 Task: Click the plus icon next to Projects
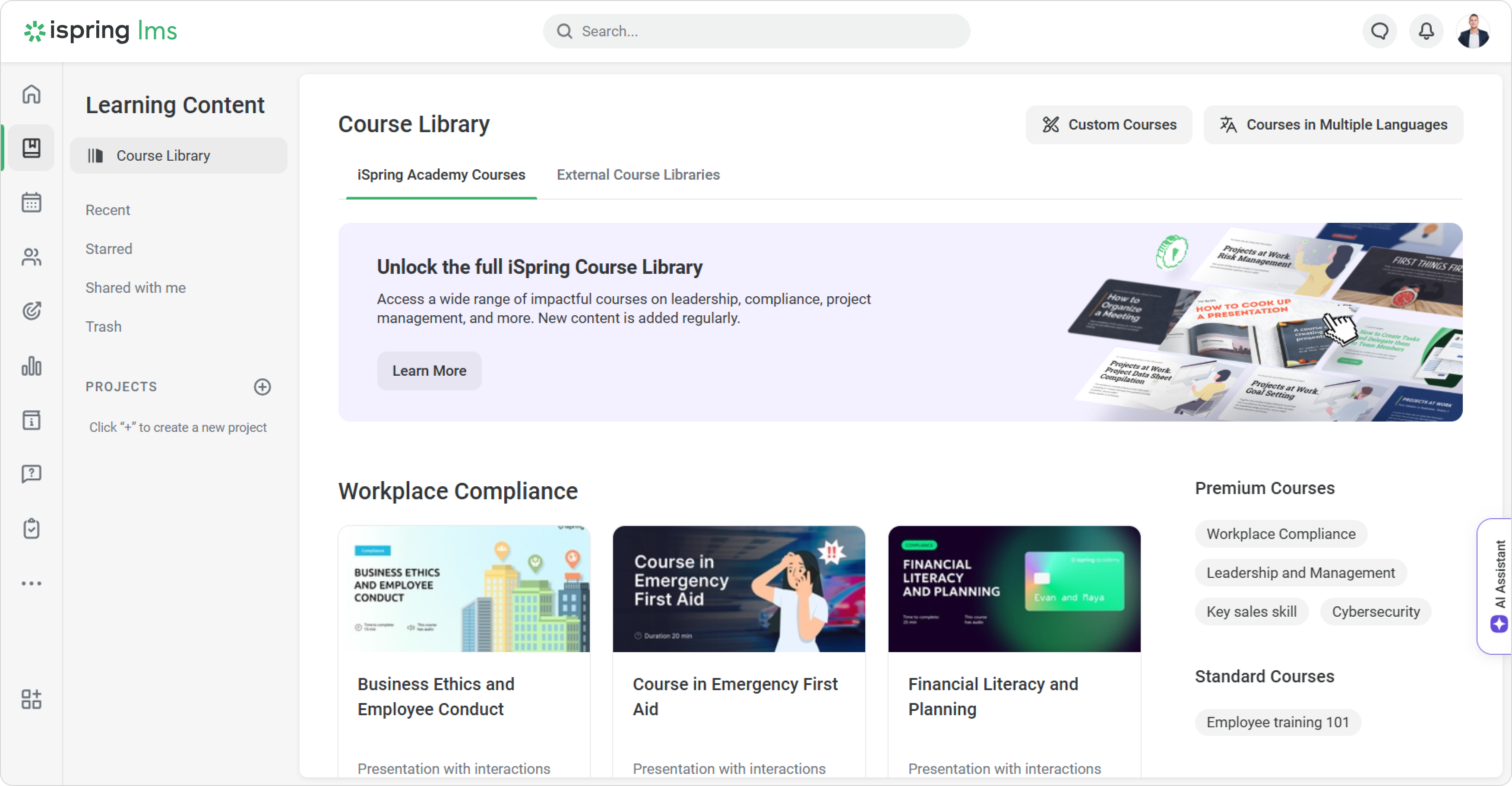pos(262,387)
